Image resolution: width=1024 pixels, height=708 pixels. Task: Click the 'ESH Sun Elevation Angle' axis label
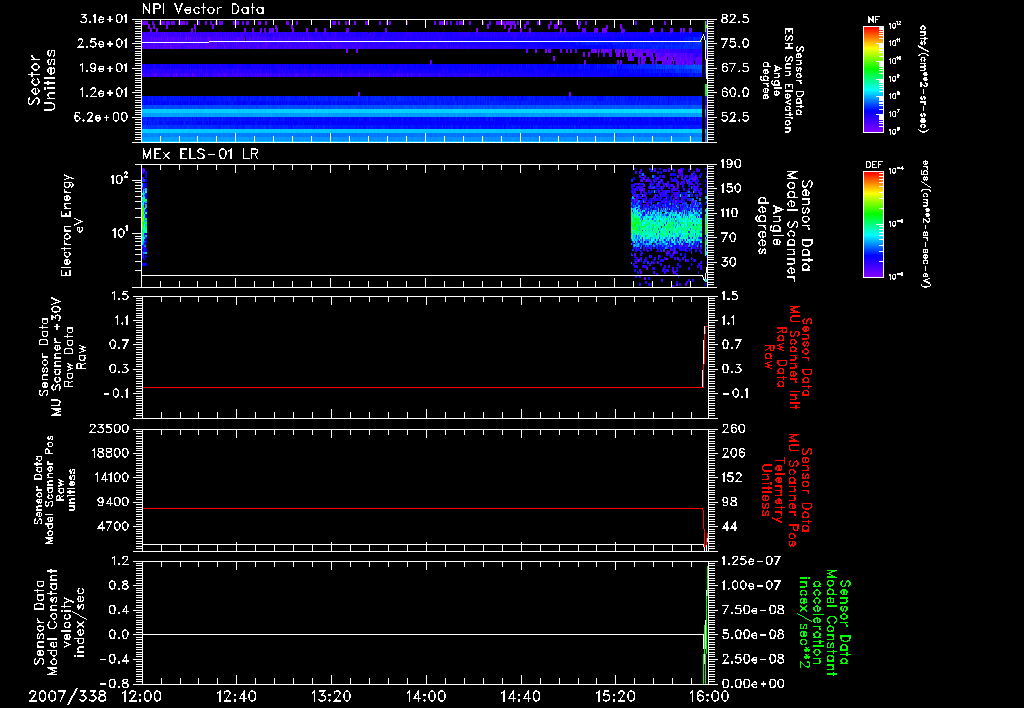tap(782, 80)
